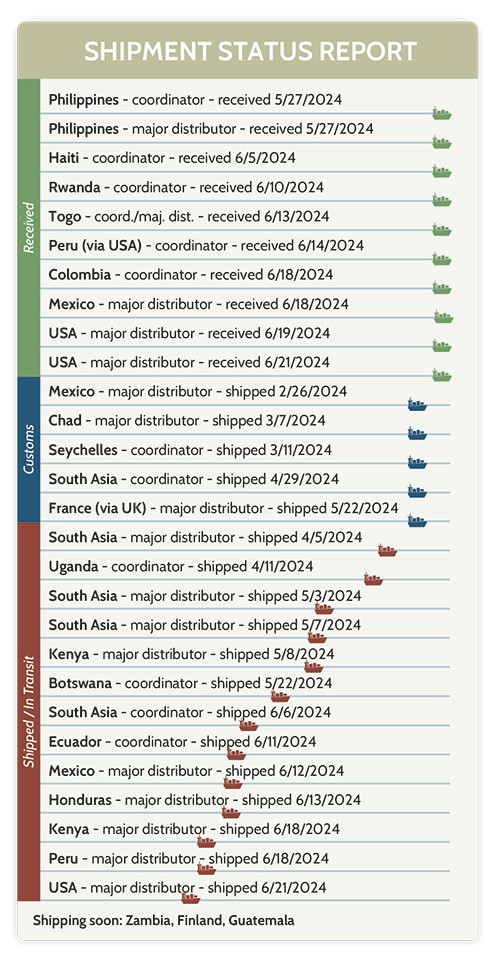Click the red ship on USA shipped 6/21/2024 row
This screenshot has height=963, width=500.
[190, 897]
